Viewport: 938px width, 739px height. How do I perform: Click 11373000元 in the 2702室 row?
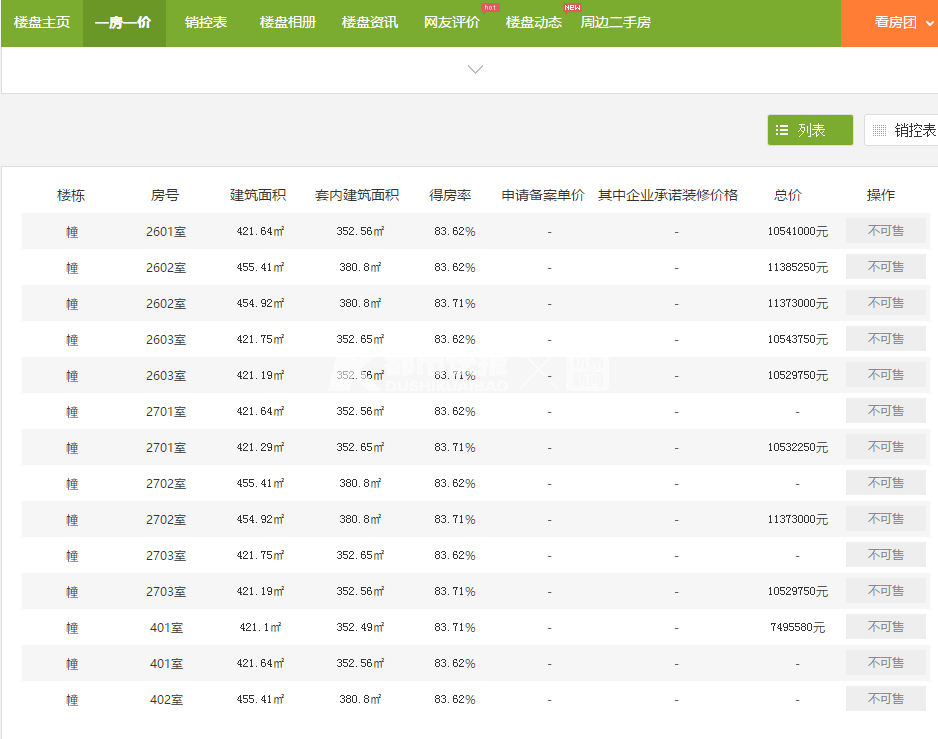tap(798, 519)
